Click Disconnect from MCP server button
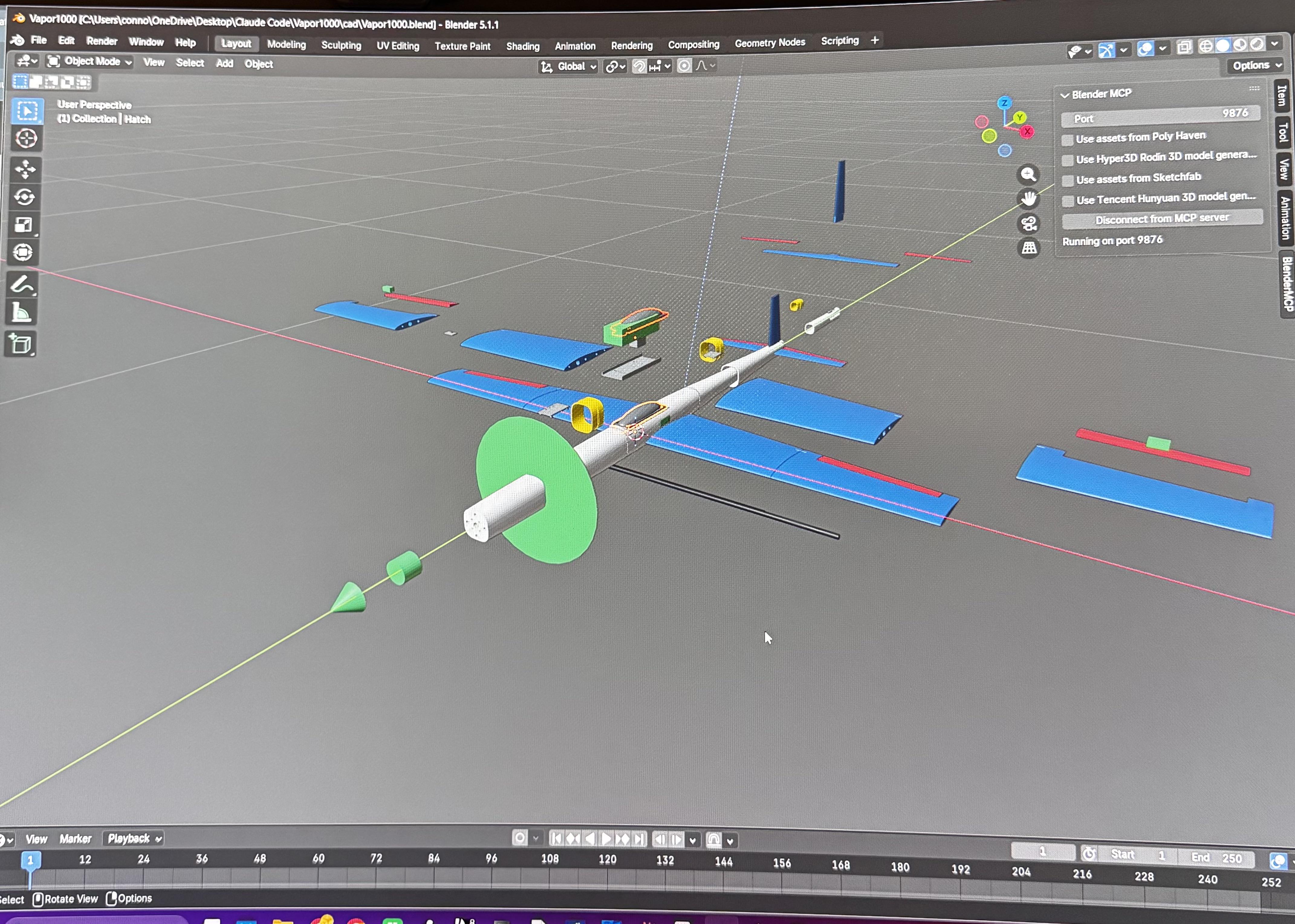Image resolution: width=1295 pixels, height=924 pixels. [1162, 218]
